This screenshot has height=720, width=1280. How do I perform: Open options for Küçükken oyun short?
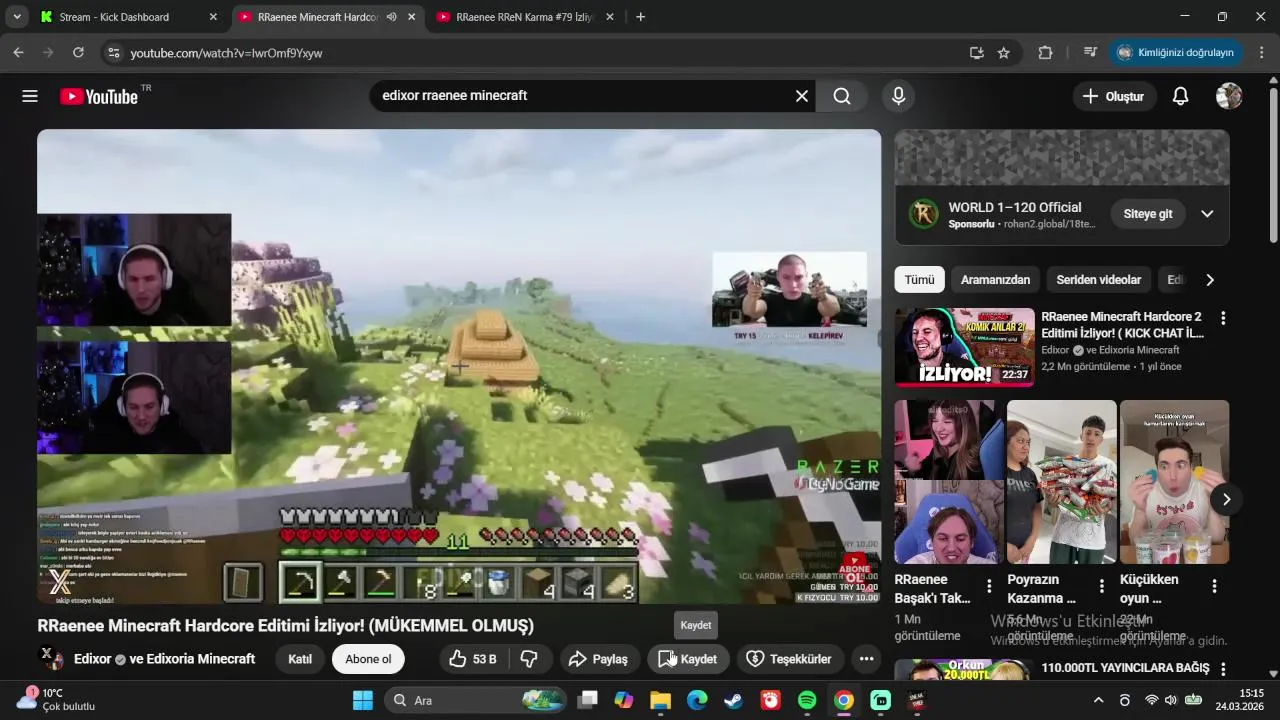1215,586
